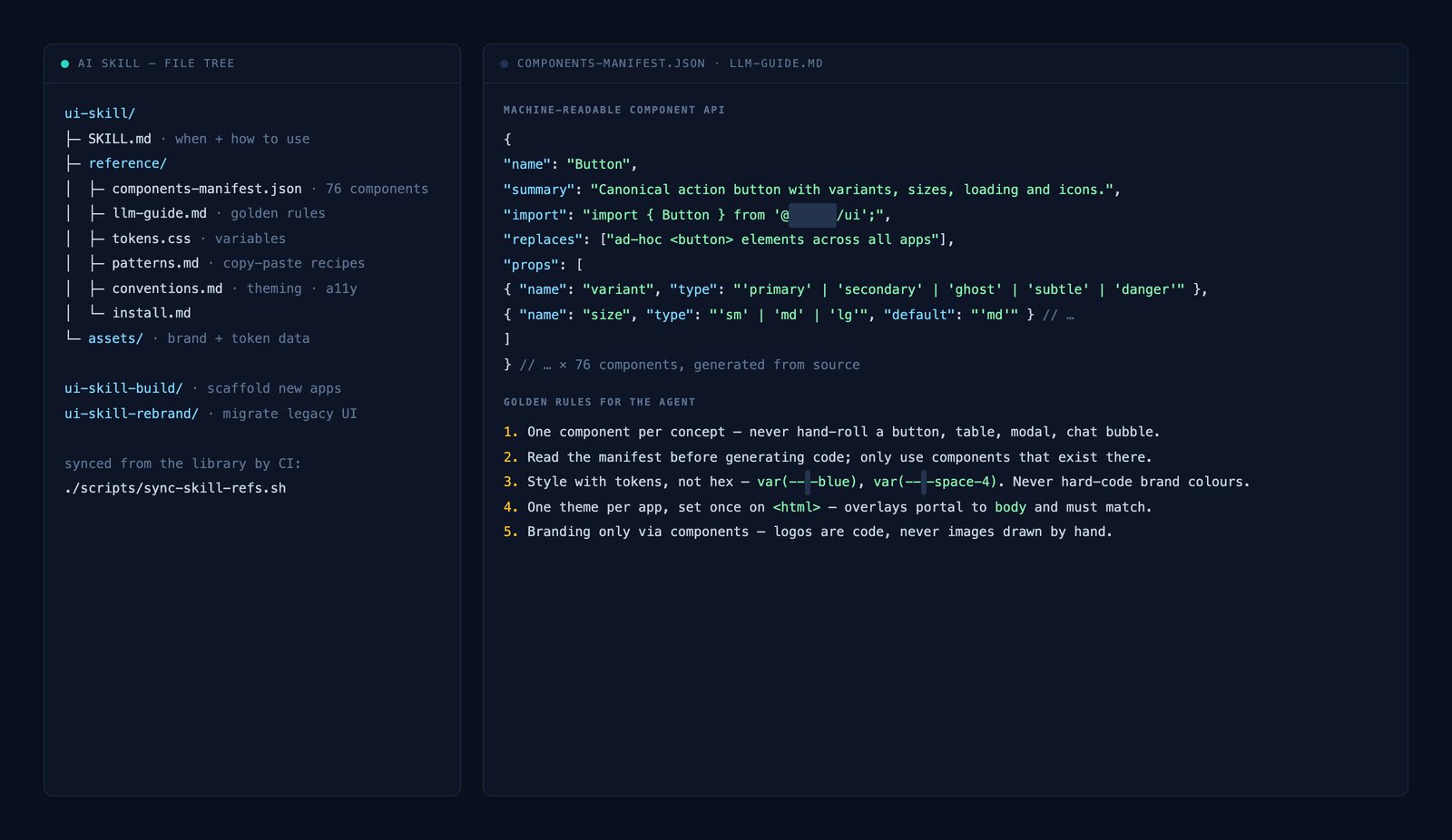Screen dimensions: 1452x840
Task: Click MACHINE-READABLE COMPONENT API heading
Action: pos(614,110)
